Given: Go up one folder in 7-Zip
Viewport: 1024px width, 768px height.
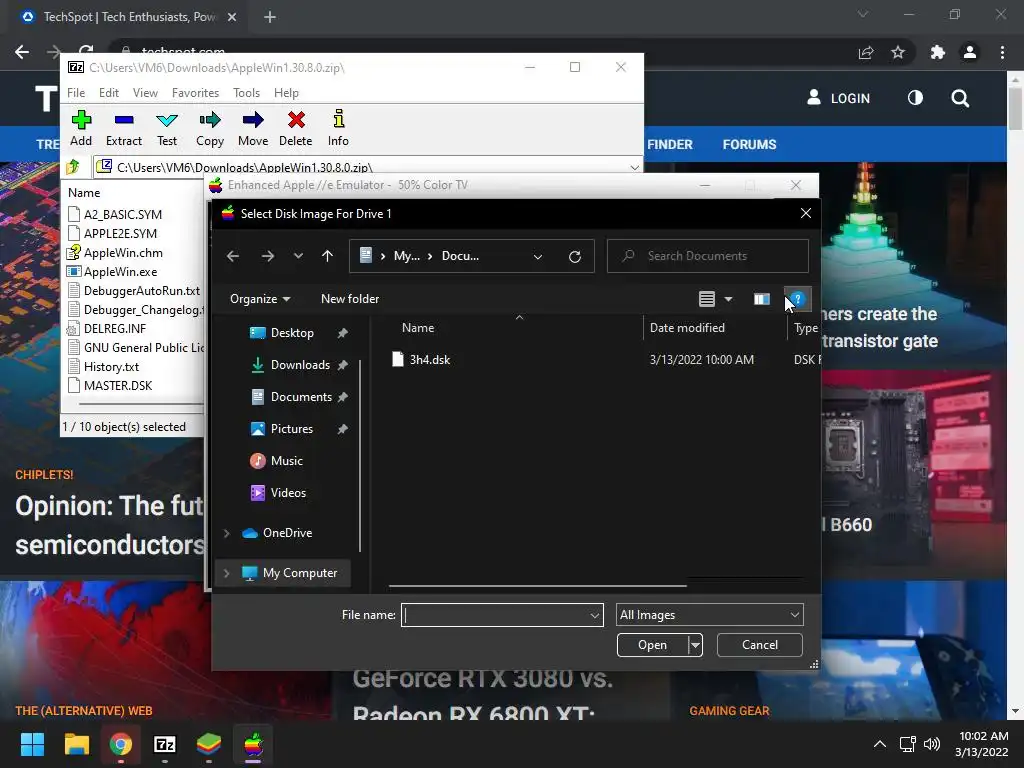Looking at the screenshot, I should click(73, 167).
